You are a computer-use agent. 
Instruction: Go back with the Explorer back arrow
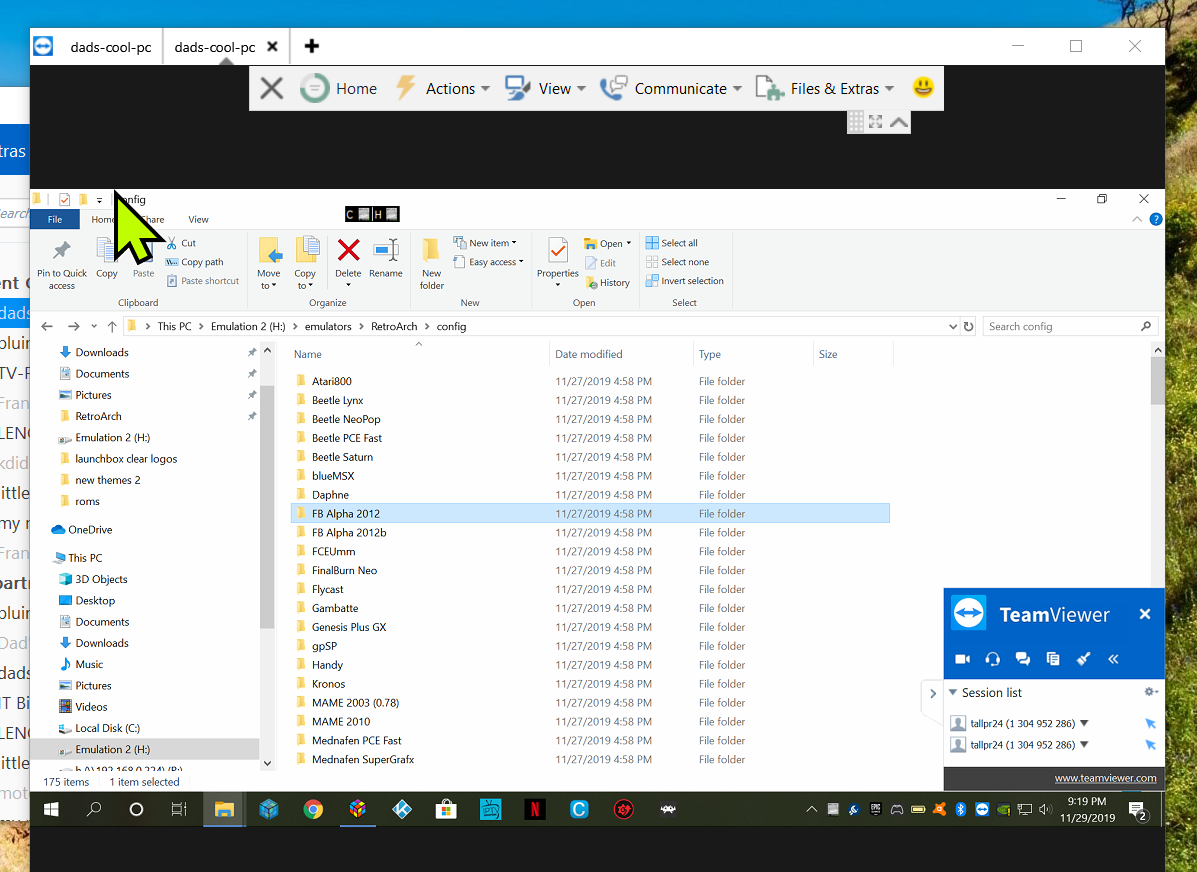[47, 327]
